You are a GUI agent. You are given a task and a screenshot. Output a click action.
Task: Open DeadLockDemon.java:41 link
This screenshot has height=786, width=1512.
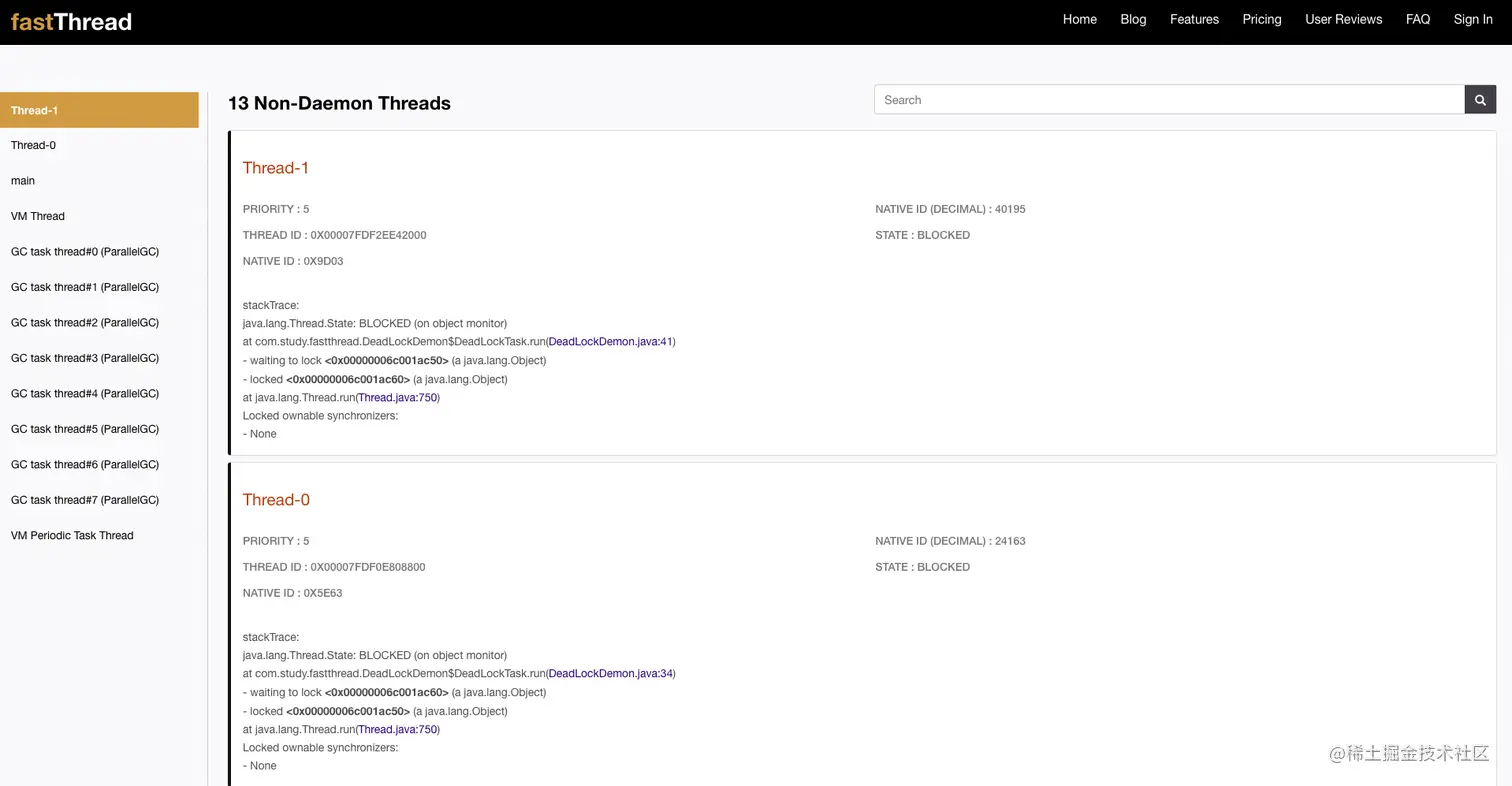[x=610, y=342]
